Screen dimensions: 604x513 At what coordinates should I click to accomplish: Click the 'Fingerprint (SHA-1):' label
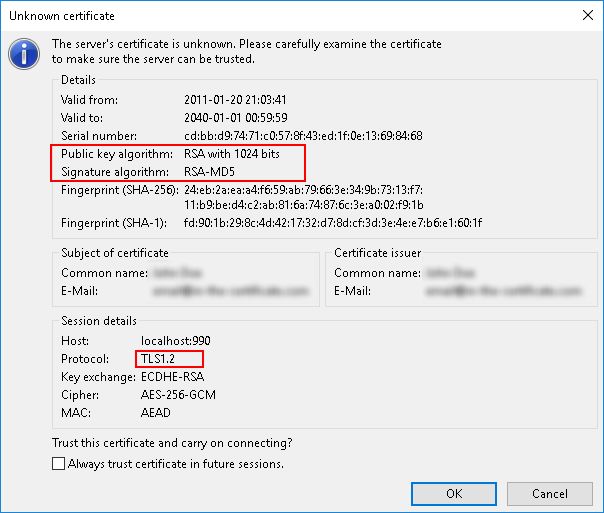coord(114,223)
